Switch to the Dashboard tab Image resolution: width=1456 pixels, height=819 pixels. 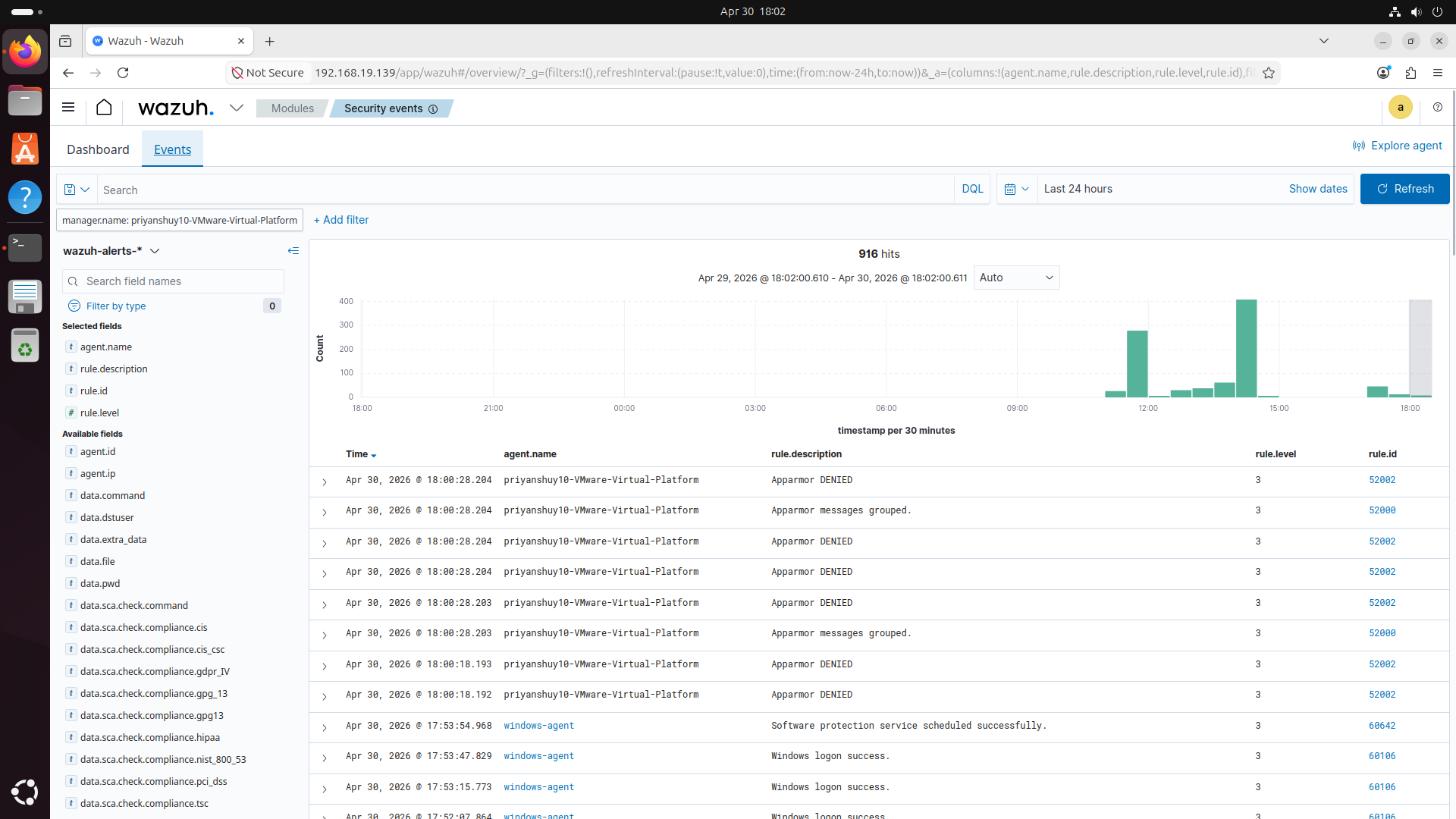coord(98,149)
